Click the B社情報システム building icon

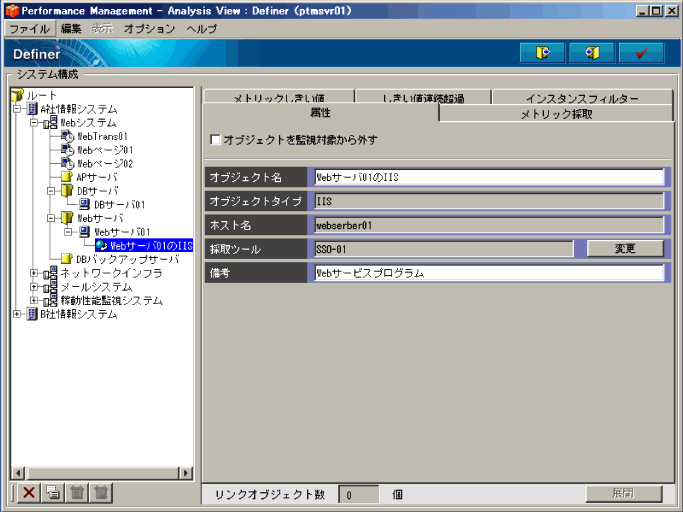32,314
